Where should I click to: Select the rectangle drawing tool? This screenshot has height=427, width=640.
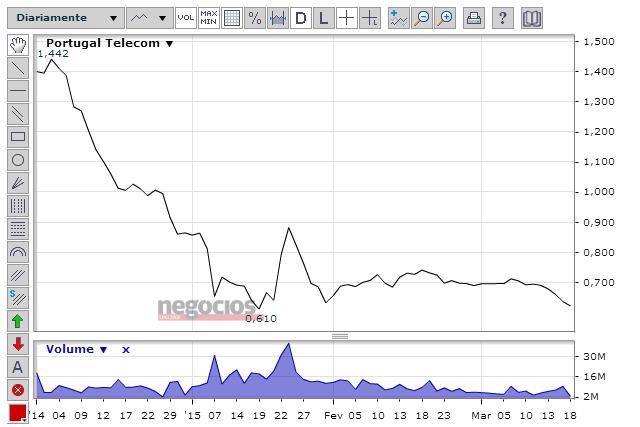point(18,137)
